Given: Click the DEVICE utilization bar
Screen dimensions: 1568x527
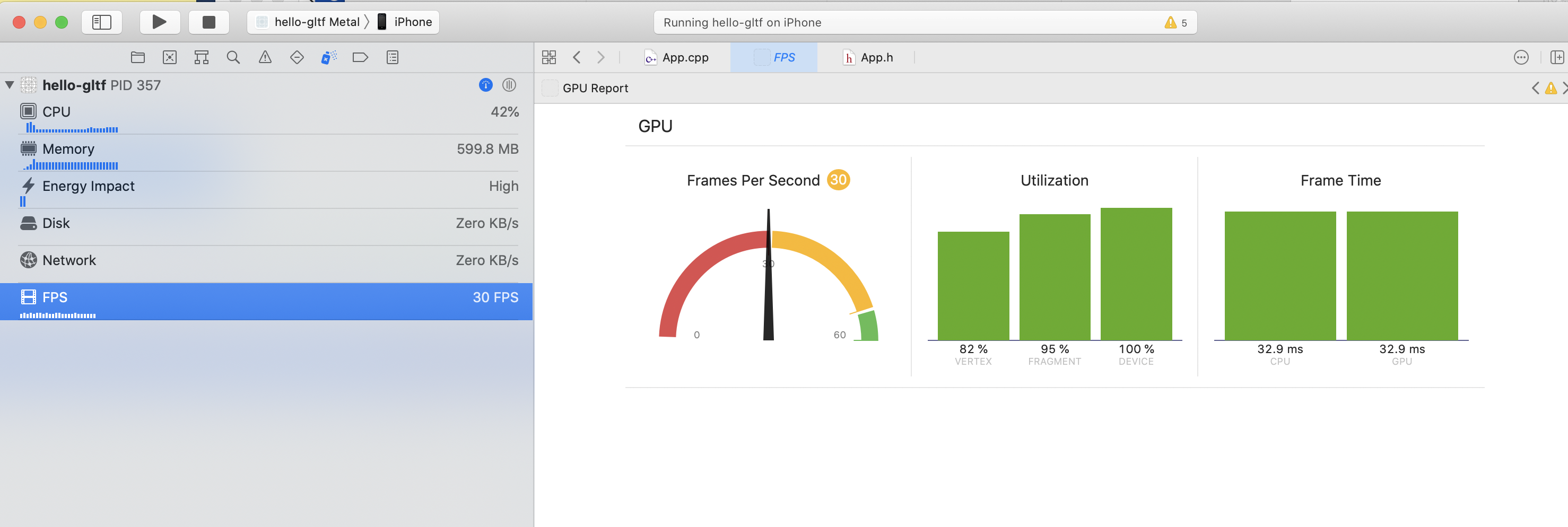Looking at the screenshot, I should pos(1136,274).
